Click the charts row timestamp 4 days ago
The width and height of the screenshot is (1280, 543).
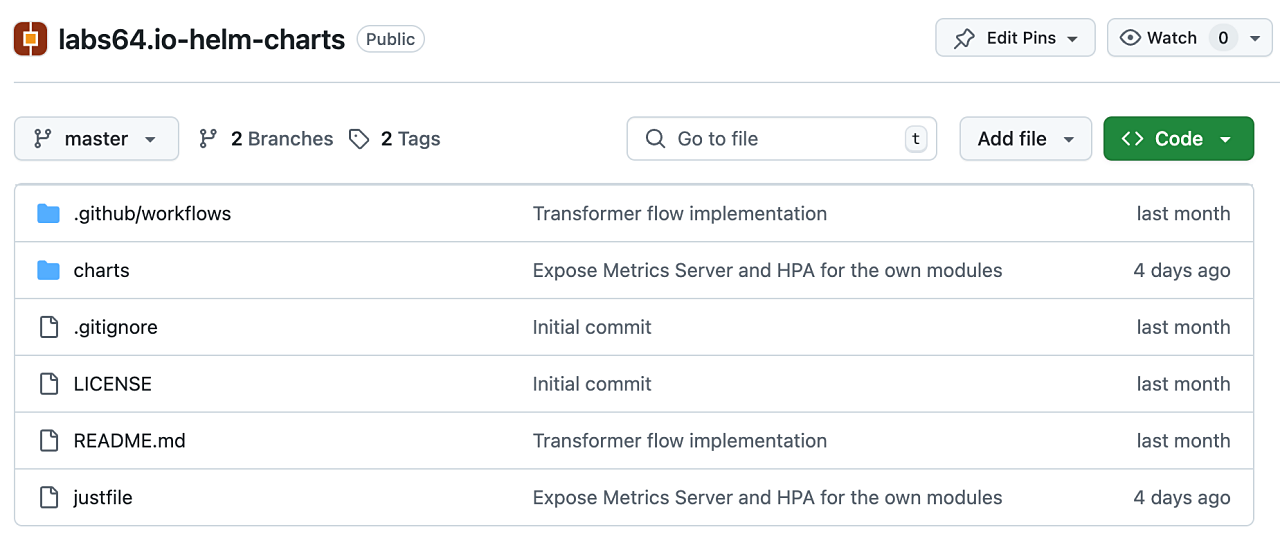coord(1182,270)
